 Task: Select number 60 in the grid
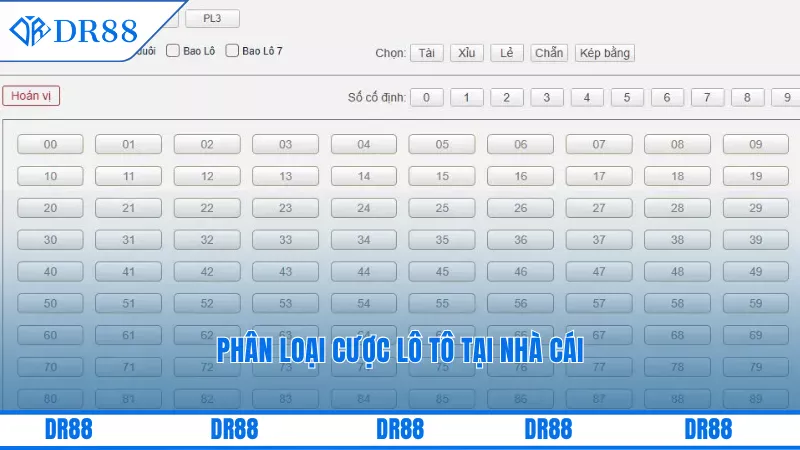50,335
